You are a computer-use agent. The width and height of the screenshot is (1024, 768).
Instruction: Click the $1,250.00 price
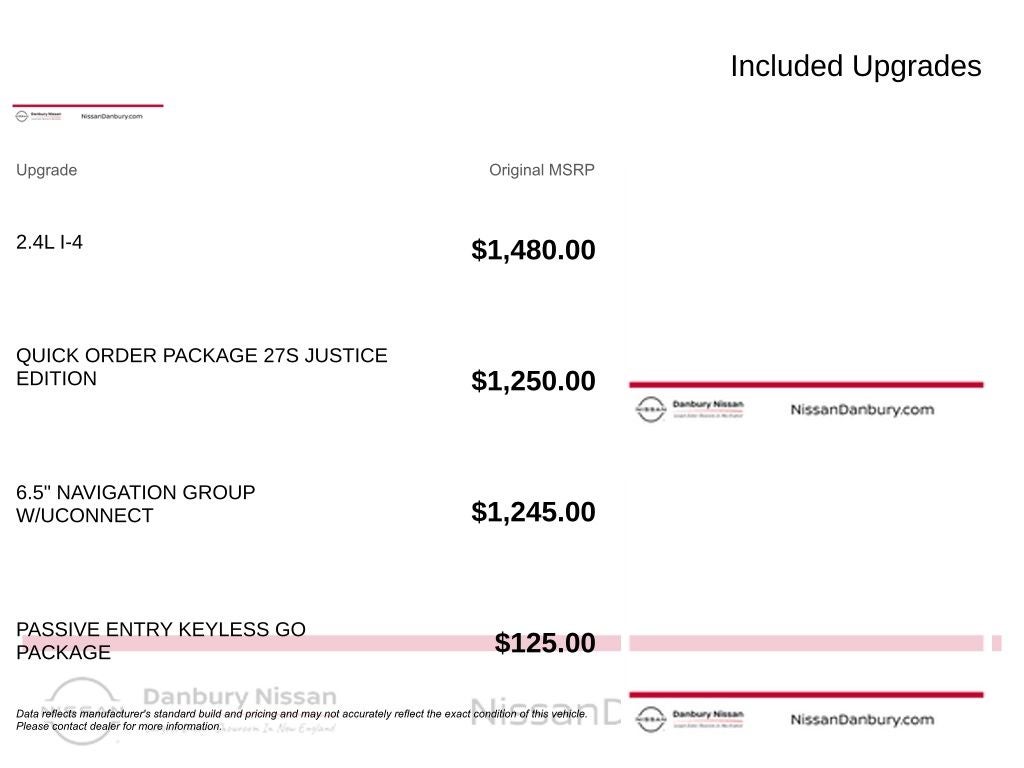[533, 381]
